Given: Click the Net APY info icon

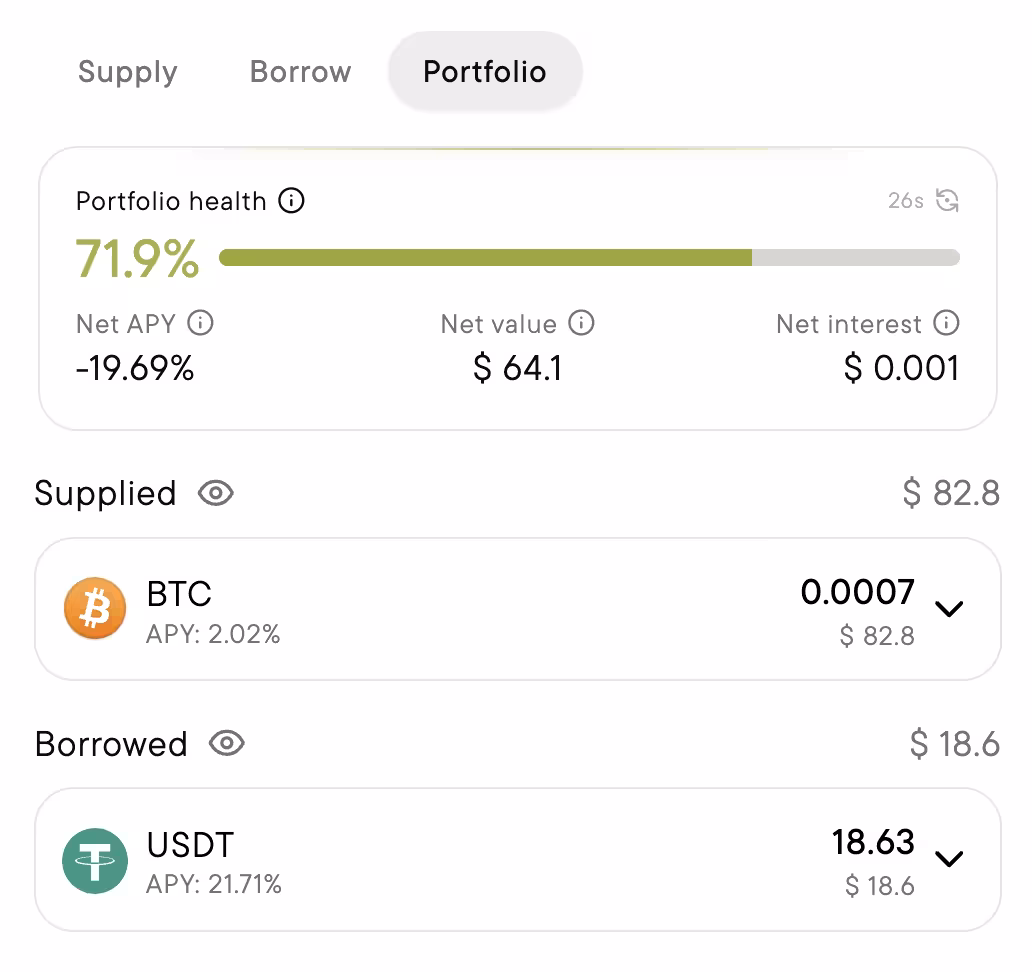Looking at the screenshot, I should [x=200, y=323].
